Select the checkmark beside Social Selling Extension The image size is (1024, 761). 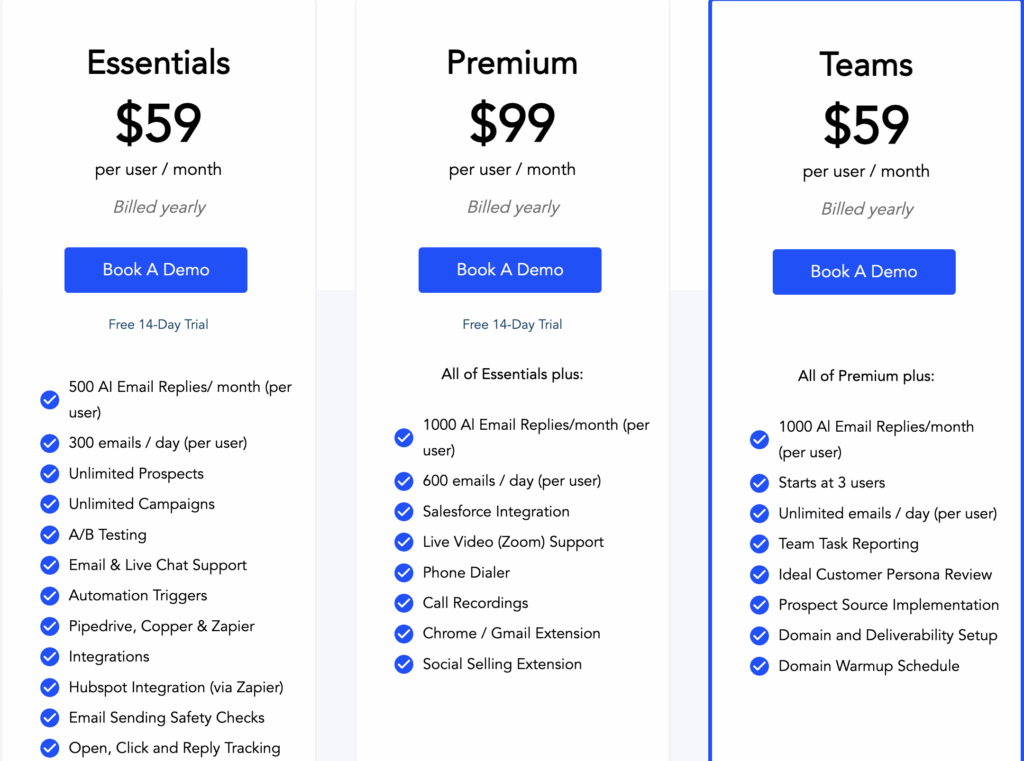pyautogui.click(x=404, y=664)
